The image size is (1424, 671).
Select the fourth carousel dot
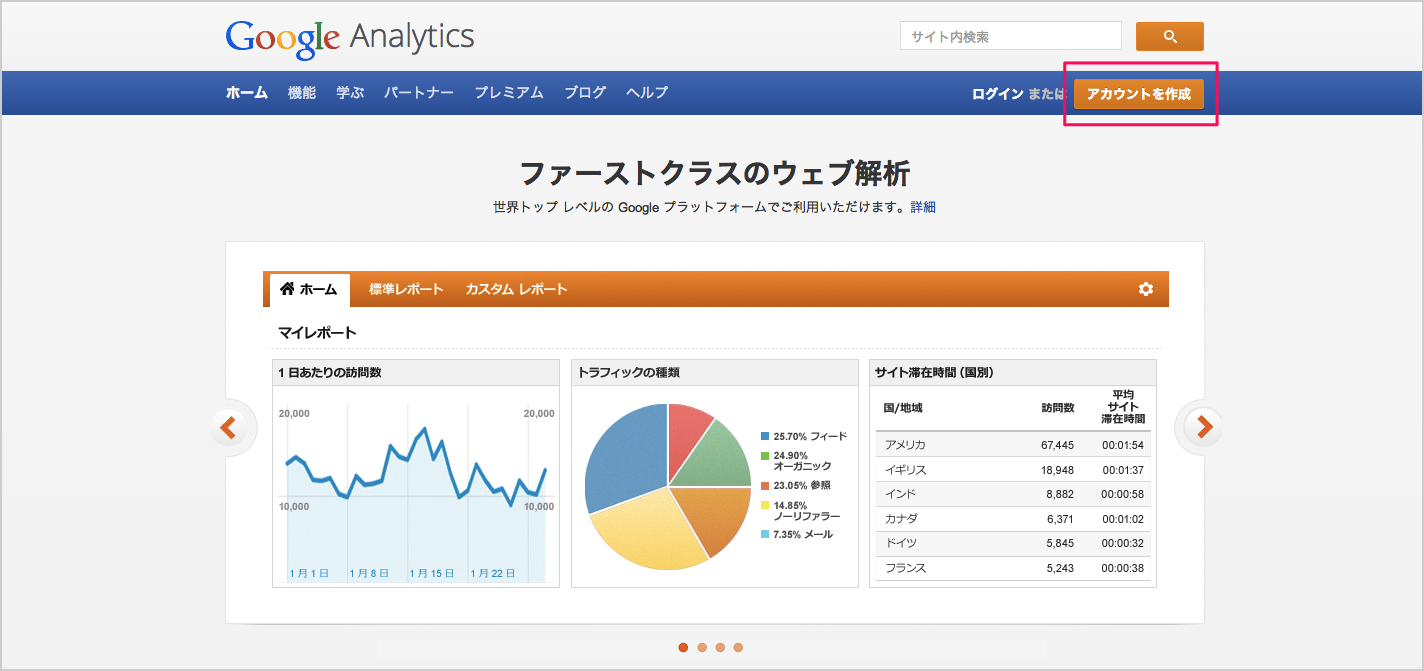tap(738, 647)
